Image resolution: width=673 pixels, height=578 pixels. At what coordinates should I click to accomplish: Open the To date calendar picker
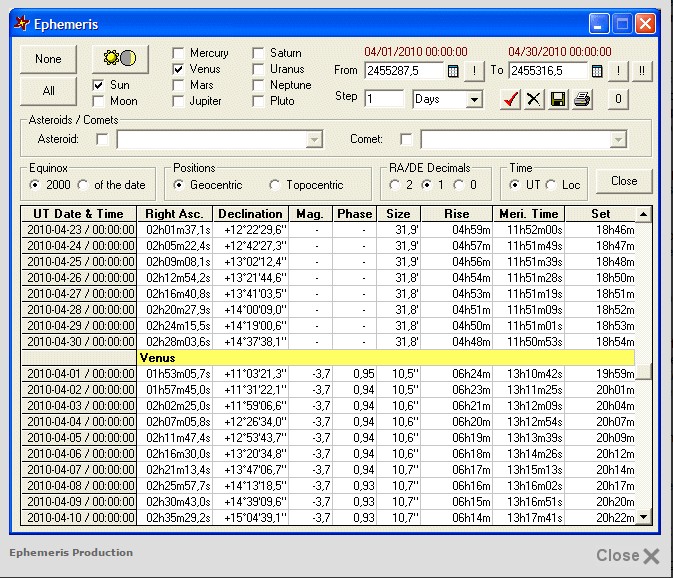coord(597,71)
